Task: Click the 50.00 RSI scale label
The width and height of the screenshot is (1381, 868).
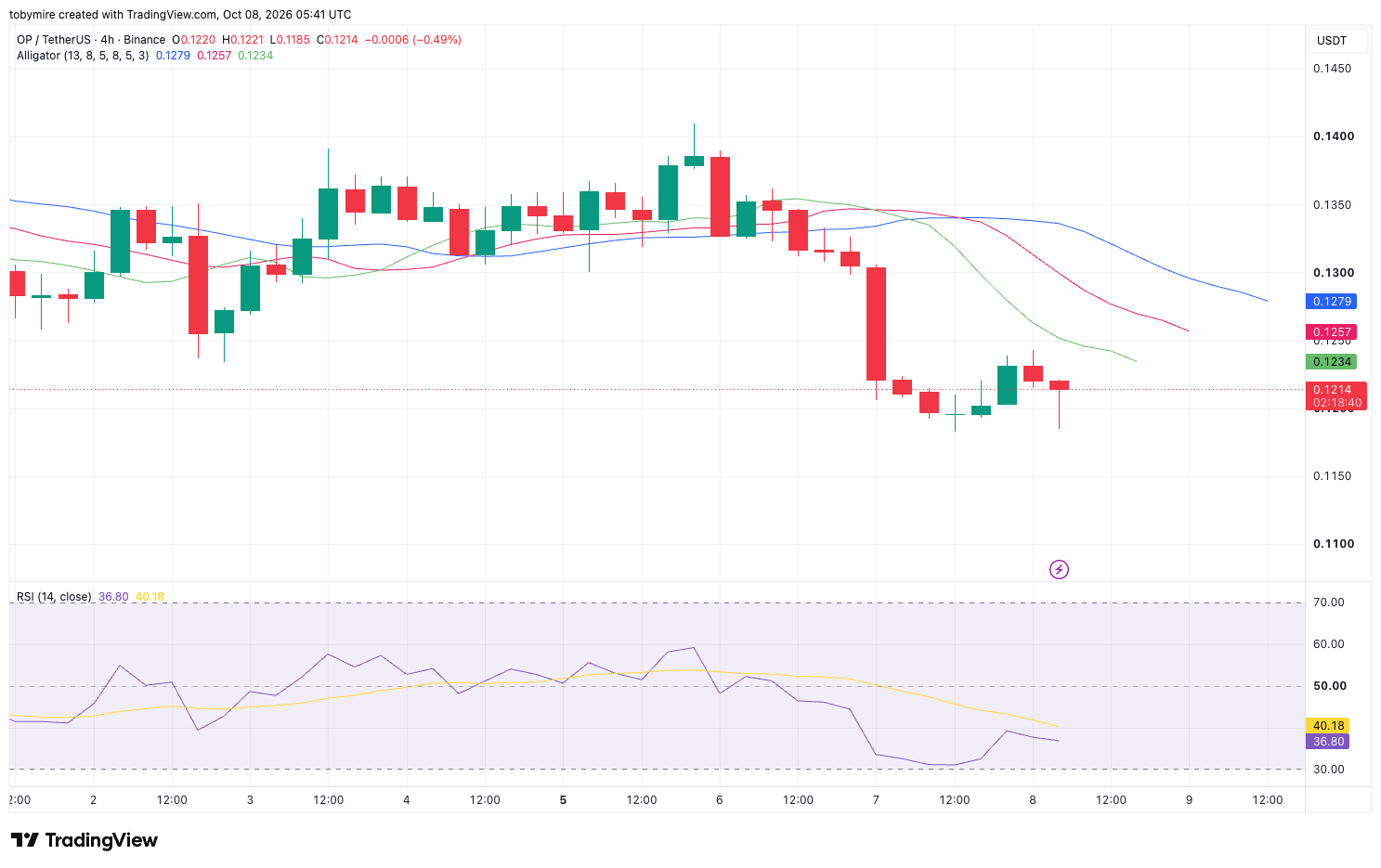Action: tap(1330, 686)
